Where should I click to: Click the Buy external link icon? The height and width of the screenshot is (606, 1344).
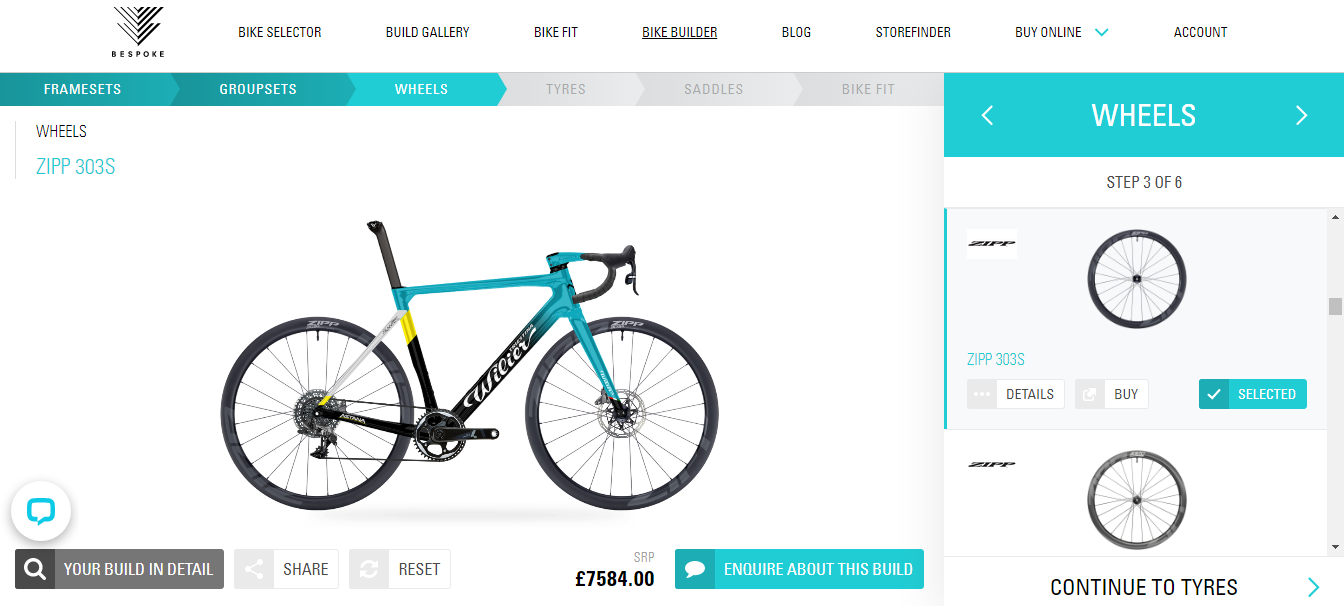(x=1090, y=394)
